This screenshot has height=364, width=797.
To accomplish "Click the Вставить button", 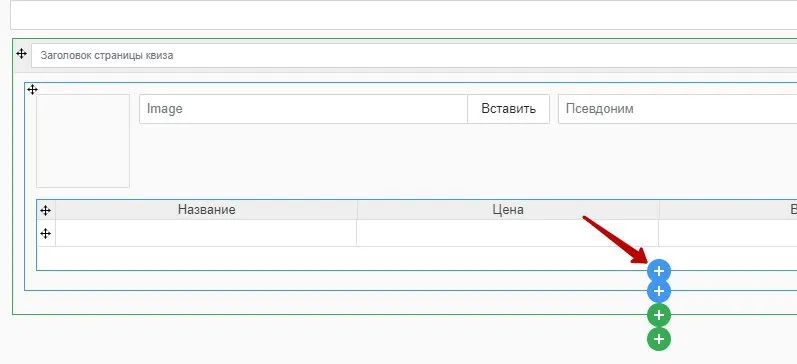I will [x=508, y=109].
